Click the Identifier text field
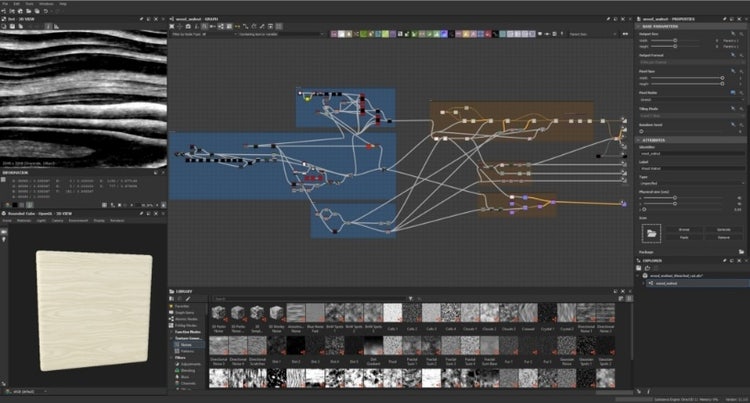 click(x=692, y=153)
